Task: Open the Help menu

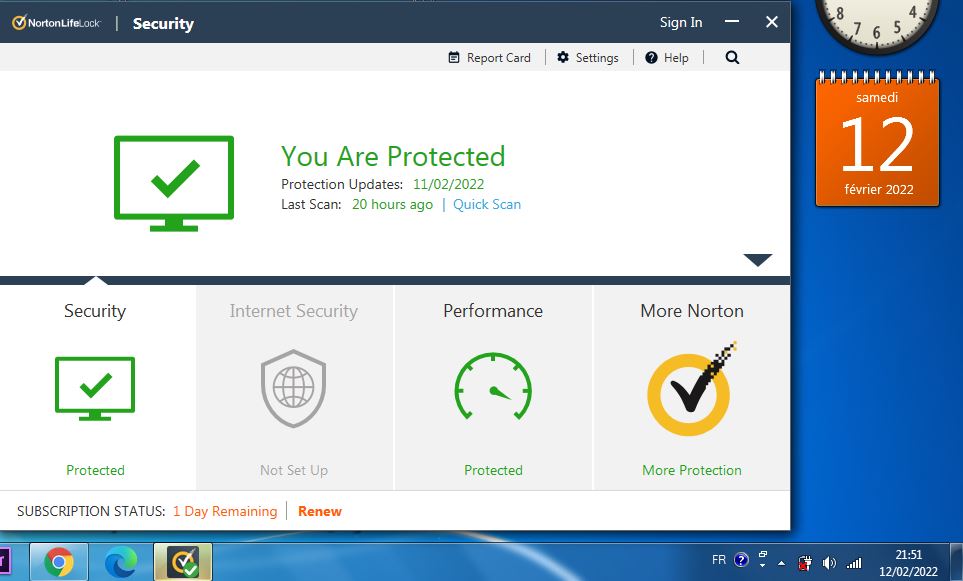Action: click(667, 58)
